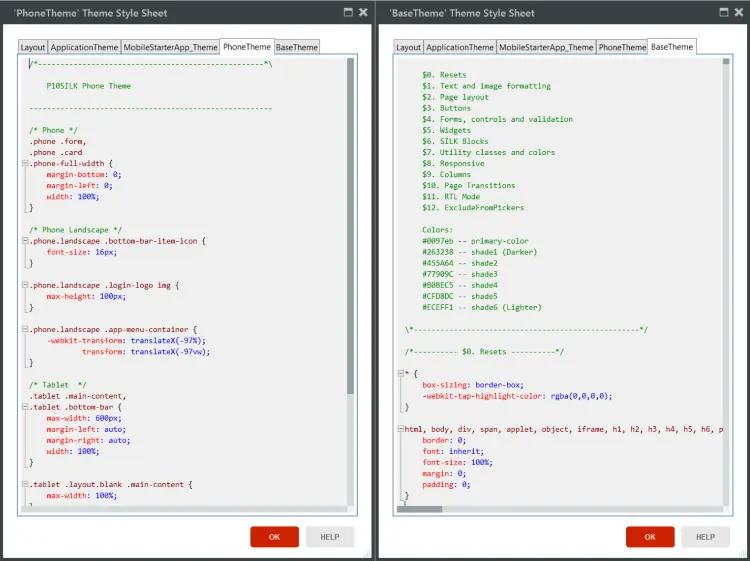
Task: Click the '$12. ExcludeFromPickers' contents entry
Action: (473, 208)
